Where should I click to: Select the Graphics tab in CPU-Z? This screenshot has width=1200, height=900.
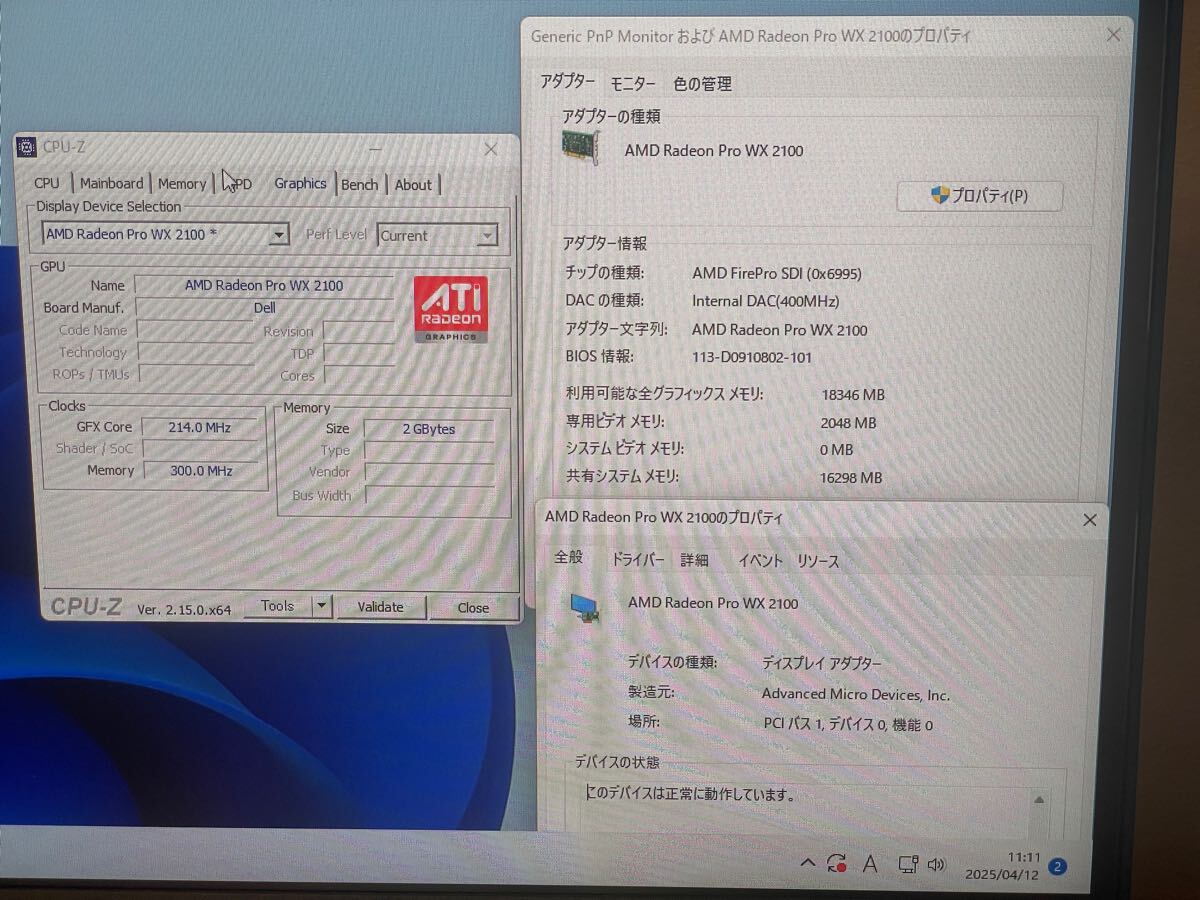300,183
